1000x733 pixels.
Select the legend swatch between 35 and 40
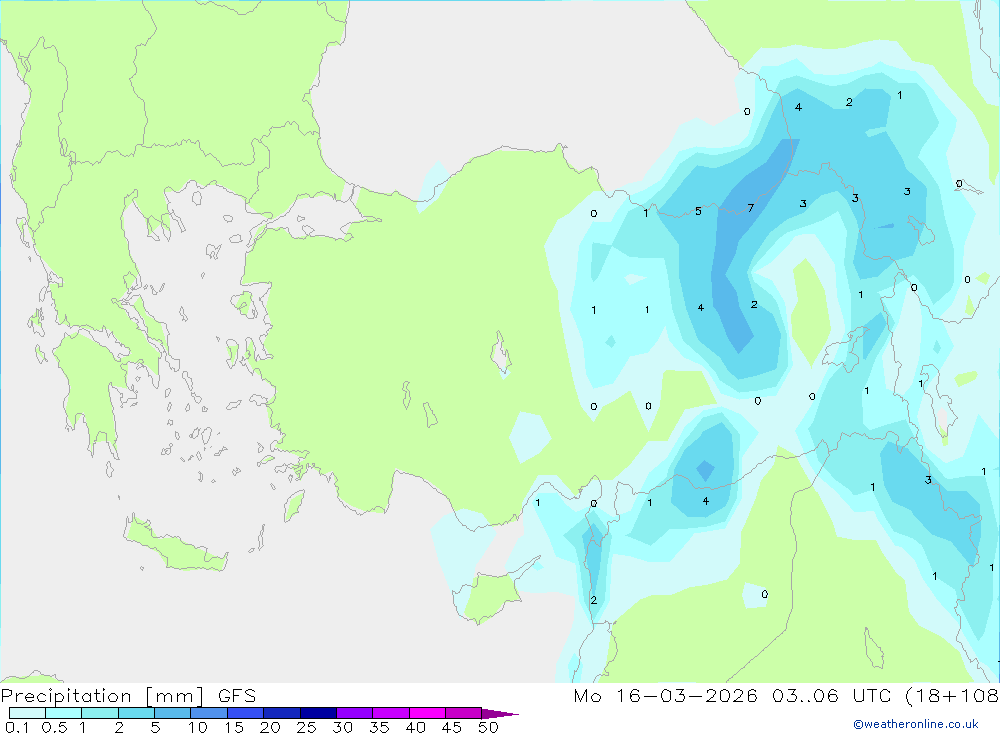pyautogui.click(x=390, y=713)
